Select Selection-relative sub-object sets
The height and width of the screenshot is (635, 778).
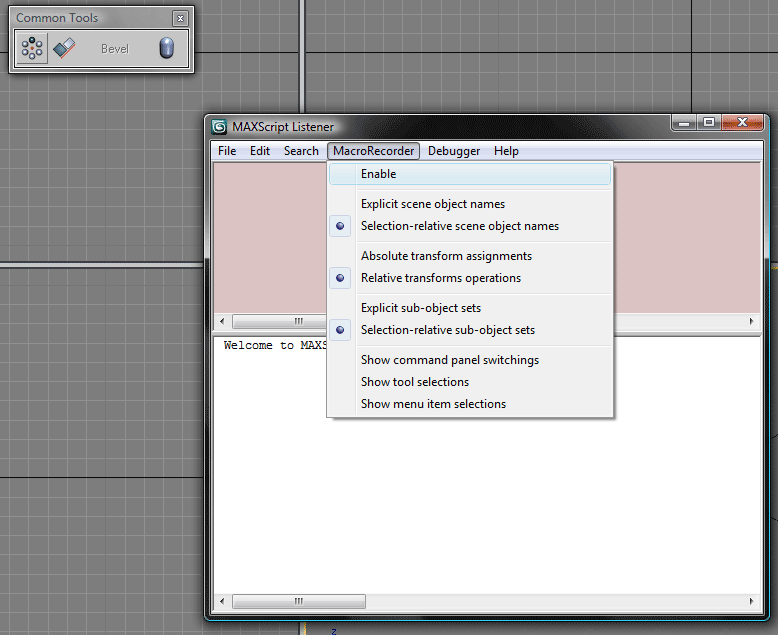click(x=470, y=330)
